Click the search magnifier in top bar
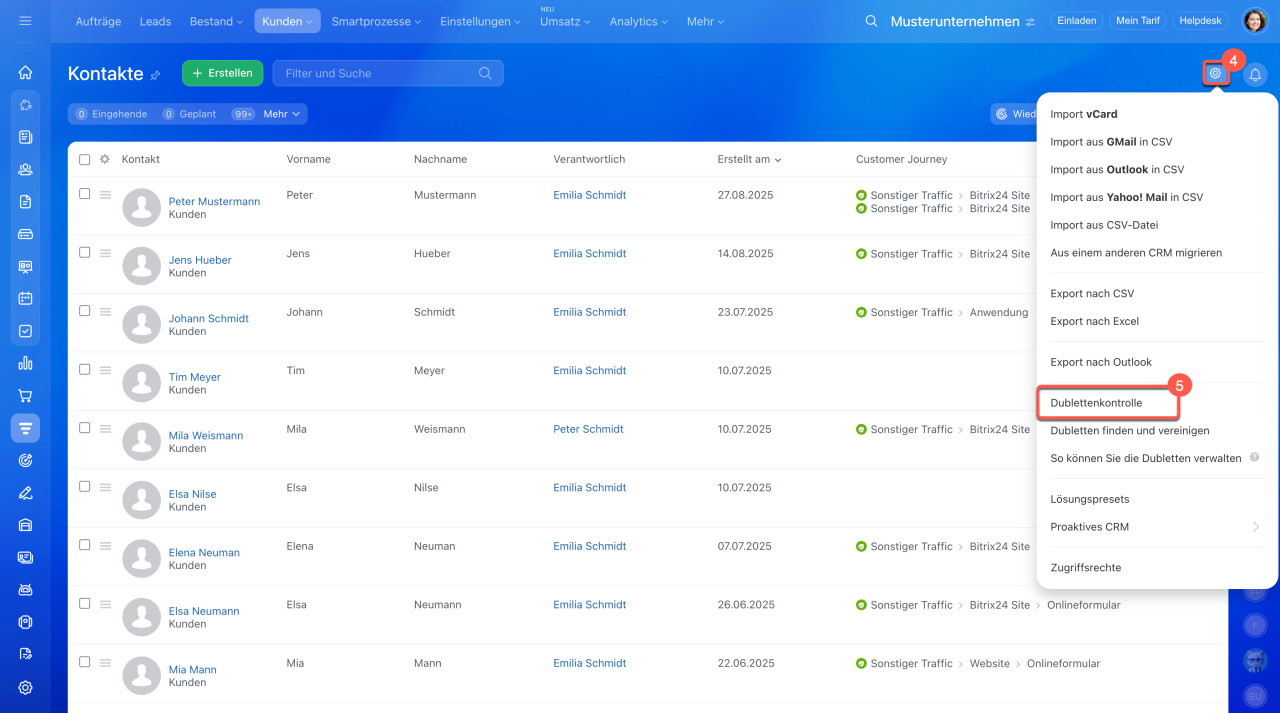The height and width of the screenshot is (713, 1280). pyautogui.click(x=872, y=21)
